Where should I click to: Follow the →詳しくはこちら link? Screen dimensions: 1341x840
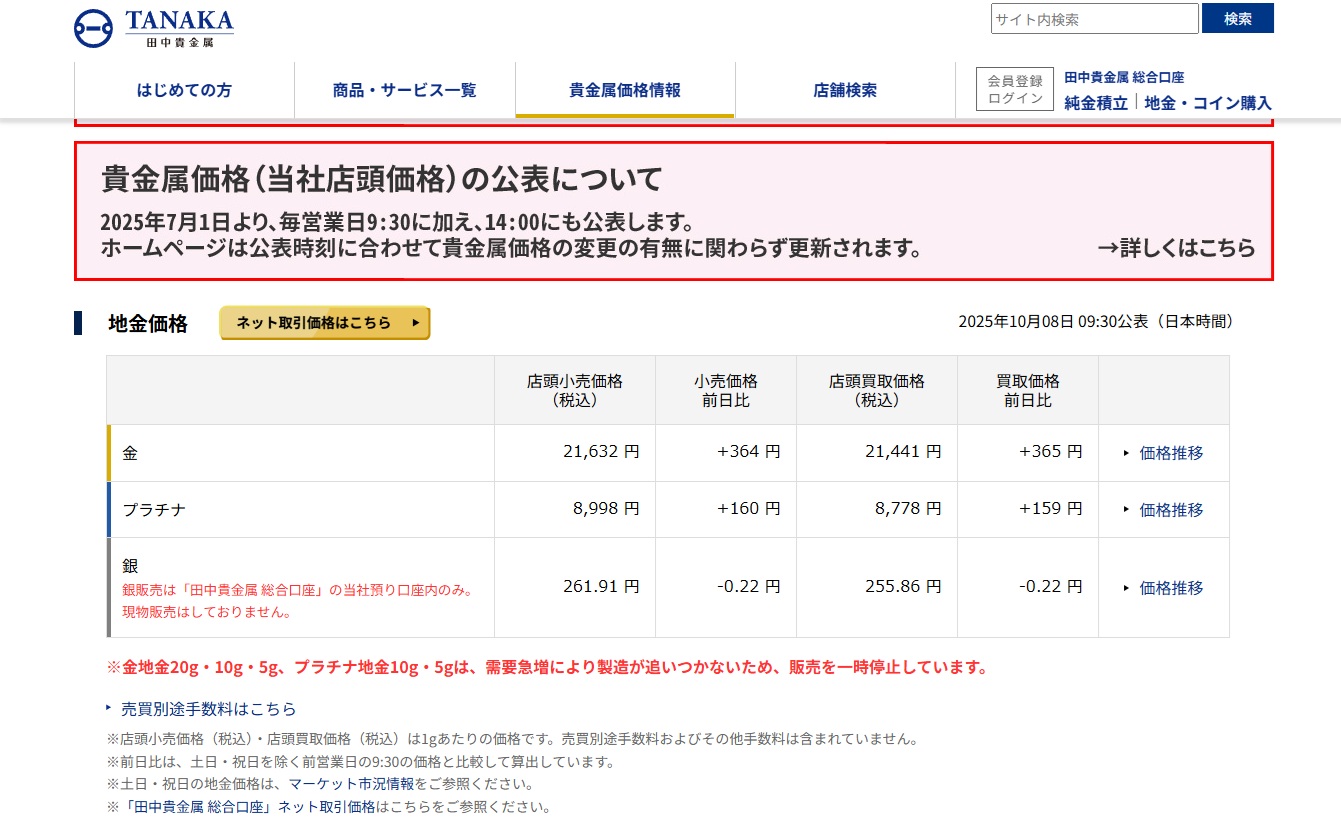pos(1176,248)
